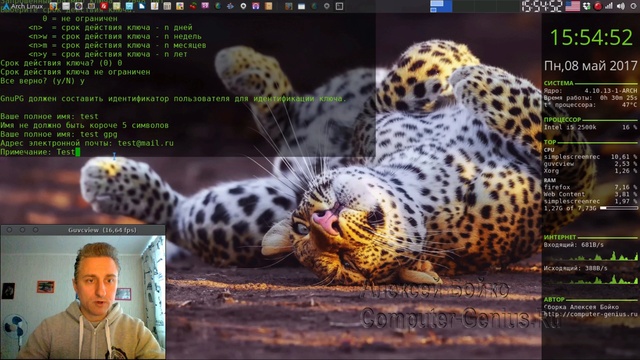Click the 'Xorg' process entry
Viewport: 640px width, 360px height.
pos(551,171)
